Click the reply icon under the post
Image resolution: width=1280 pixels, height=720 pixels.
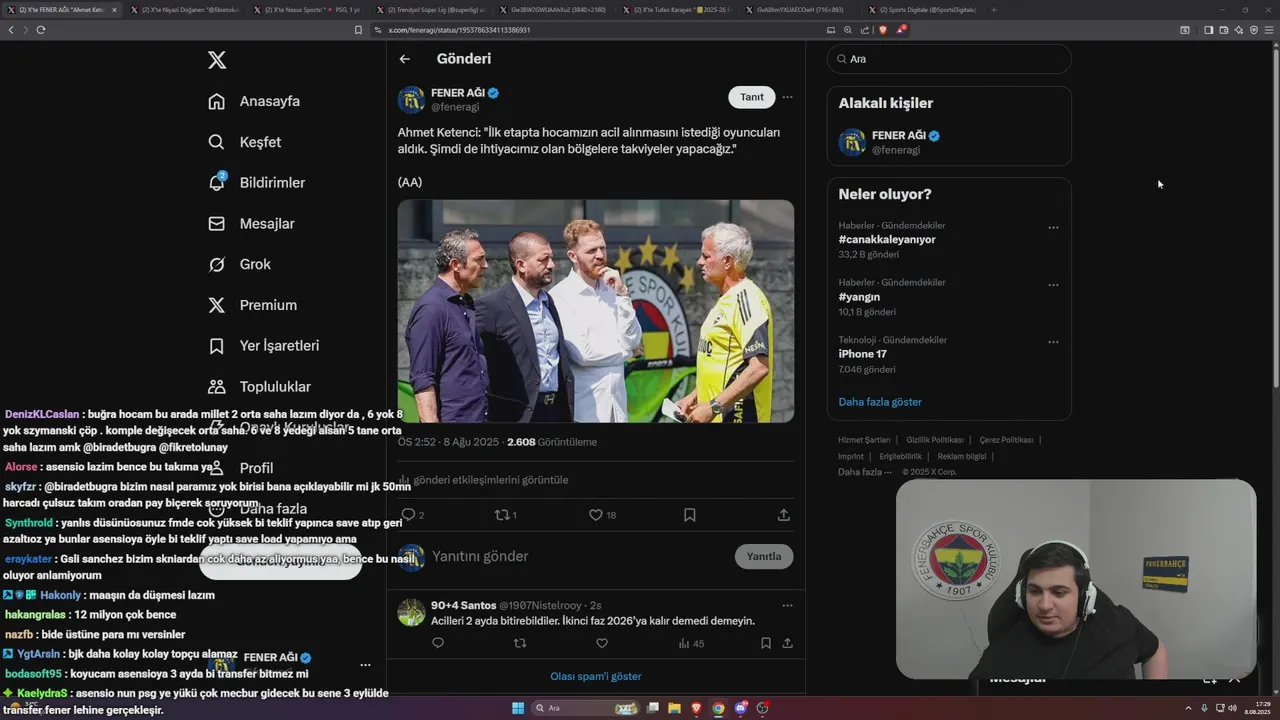coord(408,515)
